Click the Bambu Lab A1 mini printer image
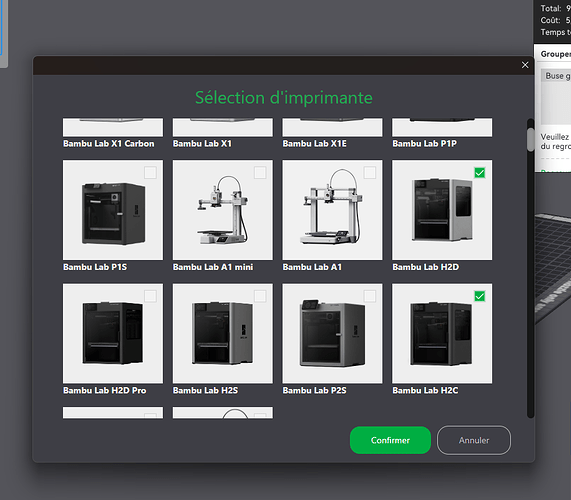Viewport: 571px width, 500px height. 223,210
